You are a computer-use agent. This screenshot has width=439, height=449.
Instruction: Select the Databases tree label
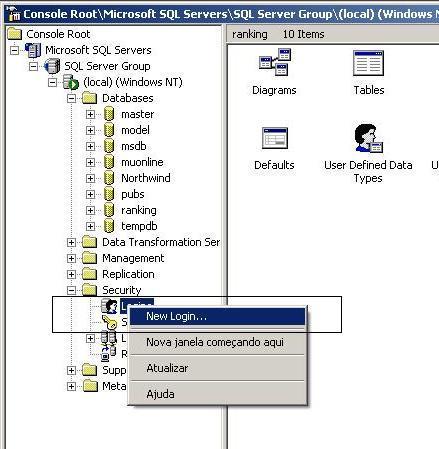click(128, 98)
